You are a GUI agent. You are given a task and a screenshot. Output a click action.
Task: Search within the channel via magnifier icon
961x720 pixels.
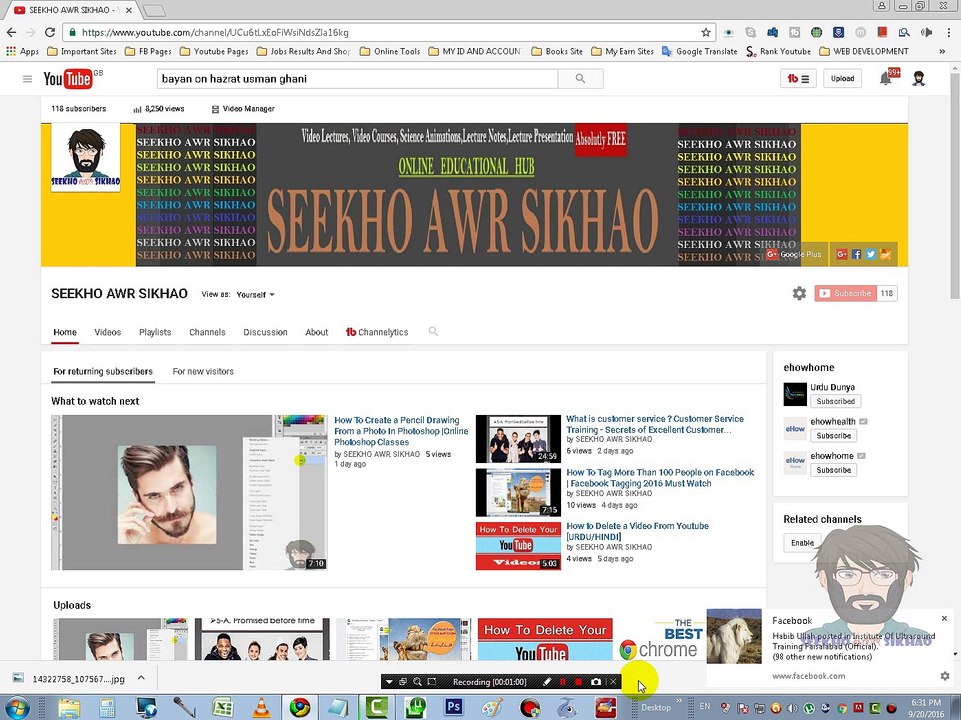tap(433, 332)
